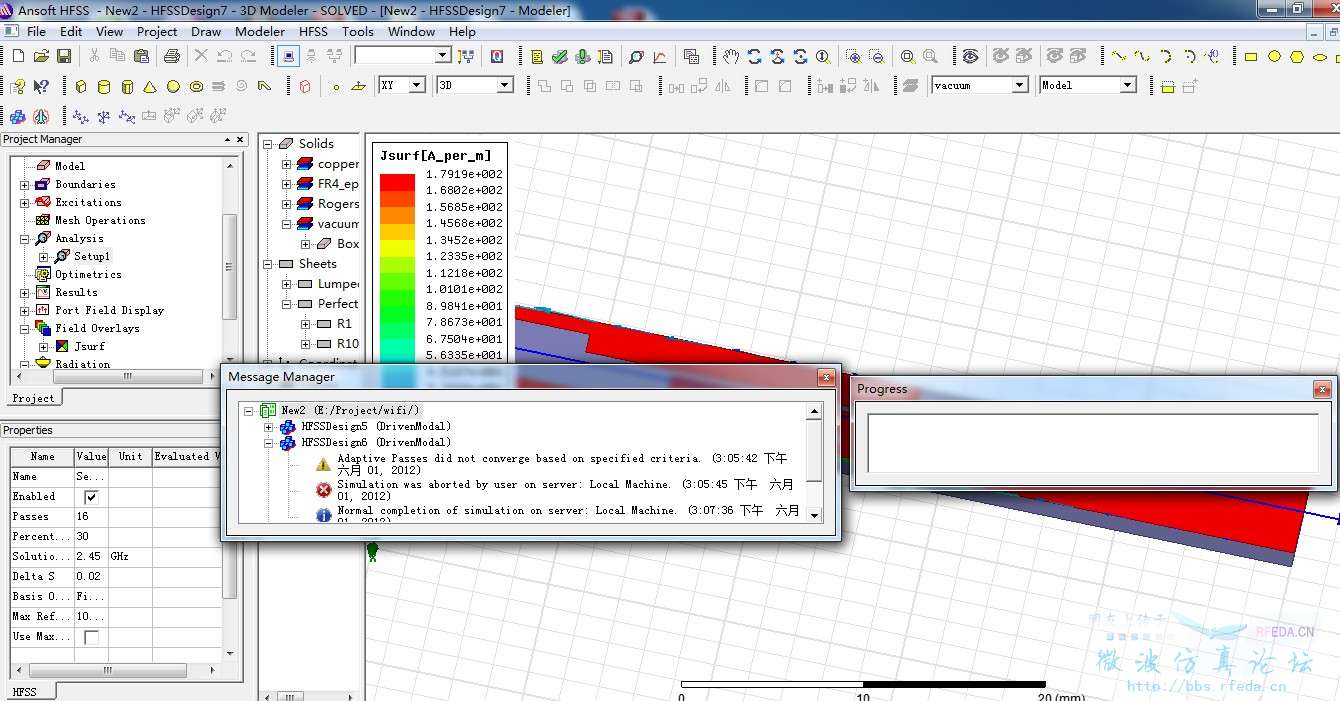Expand the Results node in Project Manager

point(25,293)
